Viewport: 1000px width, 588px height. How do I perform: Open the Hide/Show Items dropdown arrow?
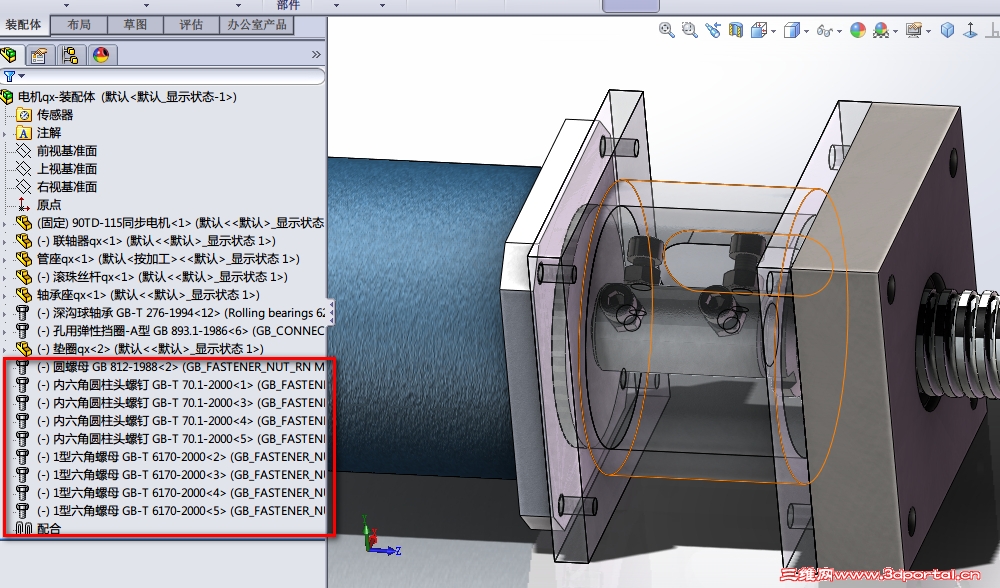(839, 31)
